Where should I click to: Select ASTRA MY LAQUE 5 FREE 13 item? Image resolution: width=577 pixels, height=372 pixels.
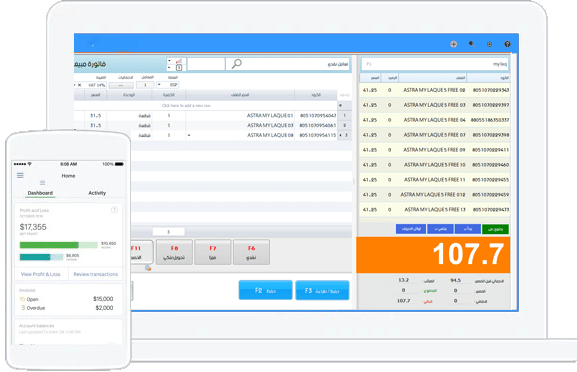[x=435, y=210]
